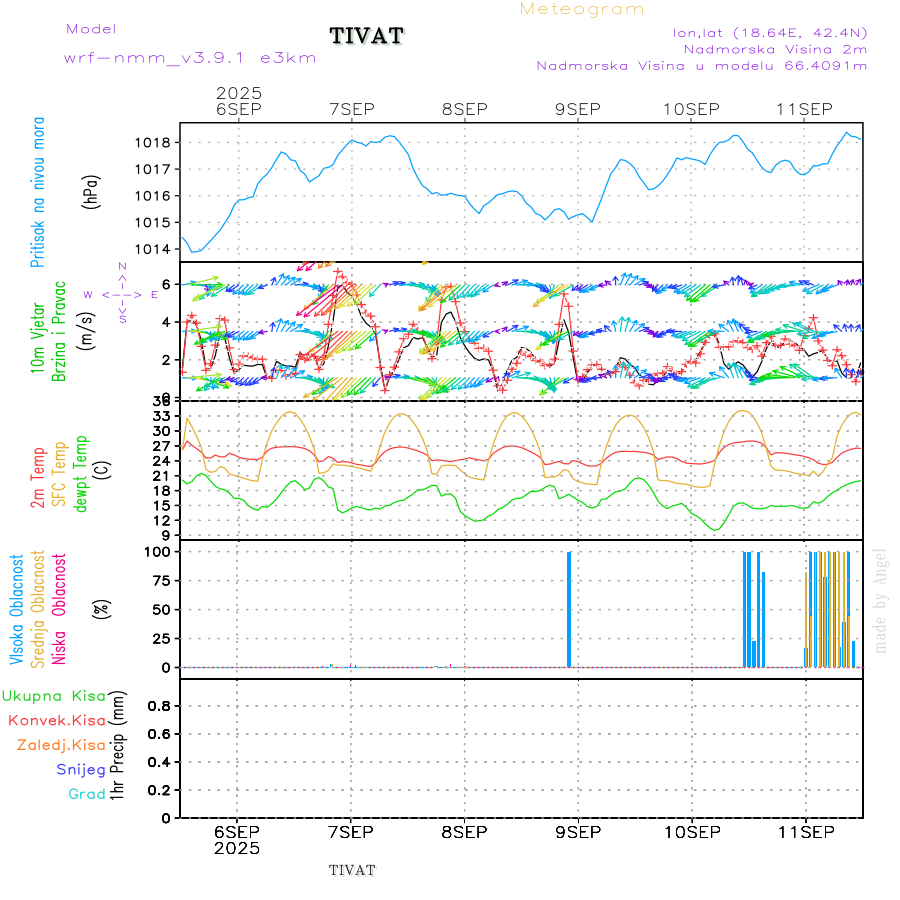Click the bold TIVAT title at top
Screen dimensions: 900x900
367,37
